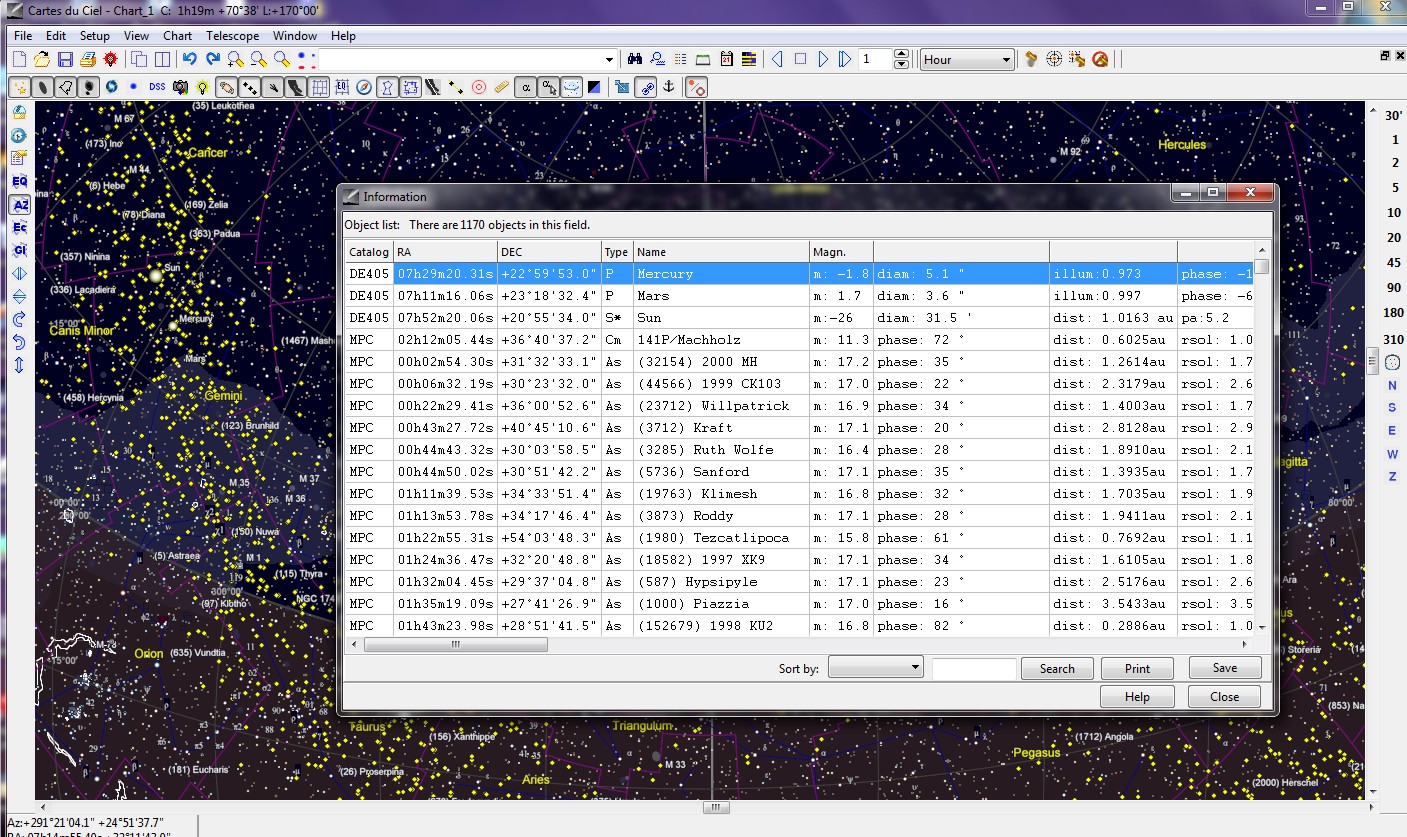
Task: Set field of view to 45 degrees
Action: [x=1393, y=263]
